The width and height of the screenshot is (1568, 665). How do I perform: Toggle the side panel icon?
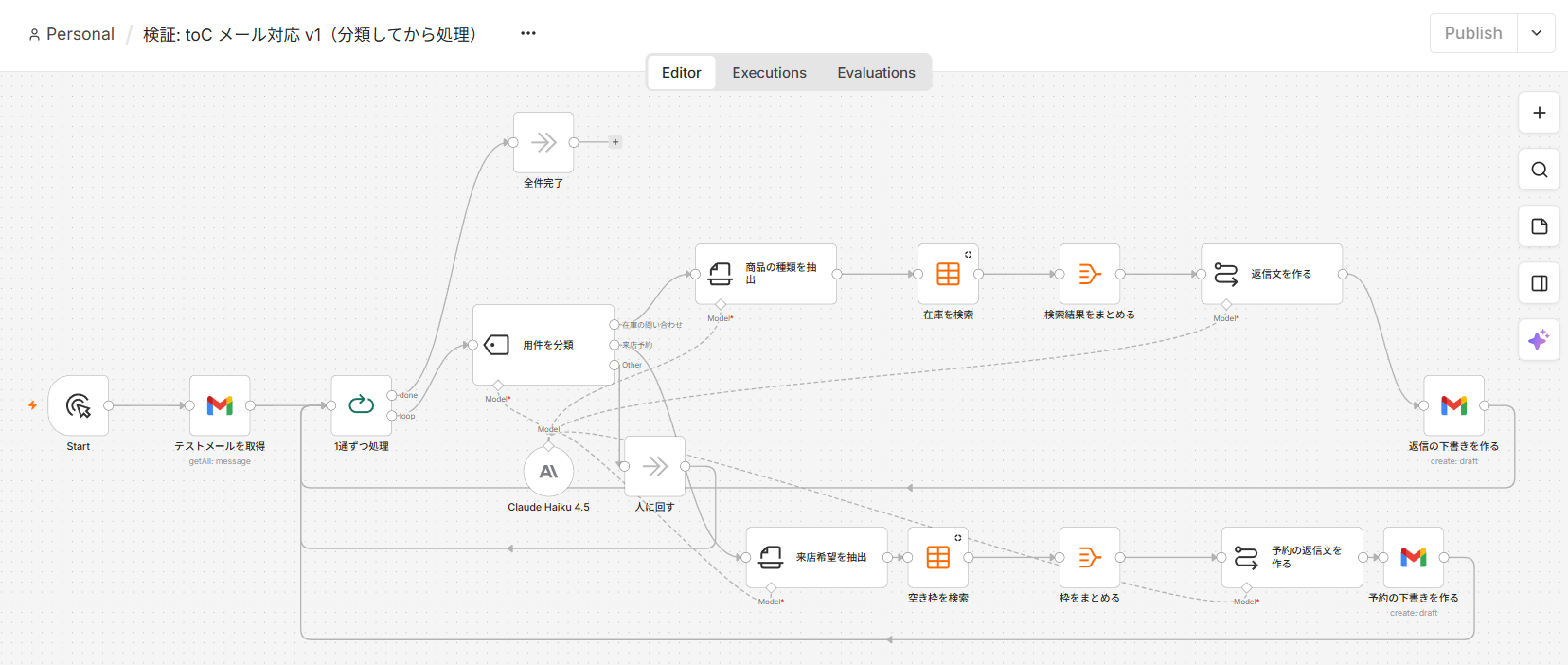[x=1540, y=283]
